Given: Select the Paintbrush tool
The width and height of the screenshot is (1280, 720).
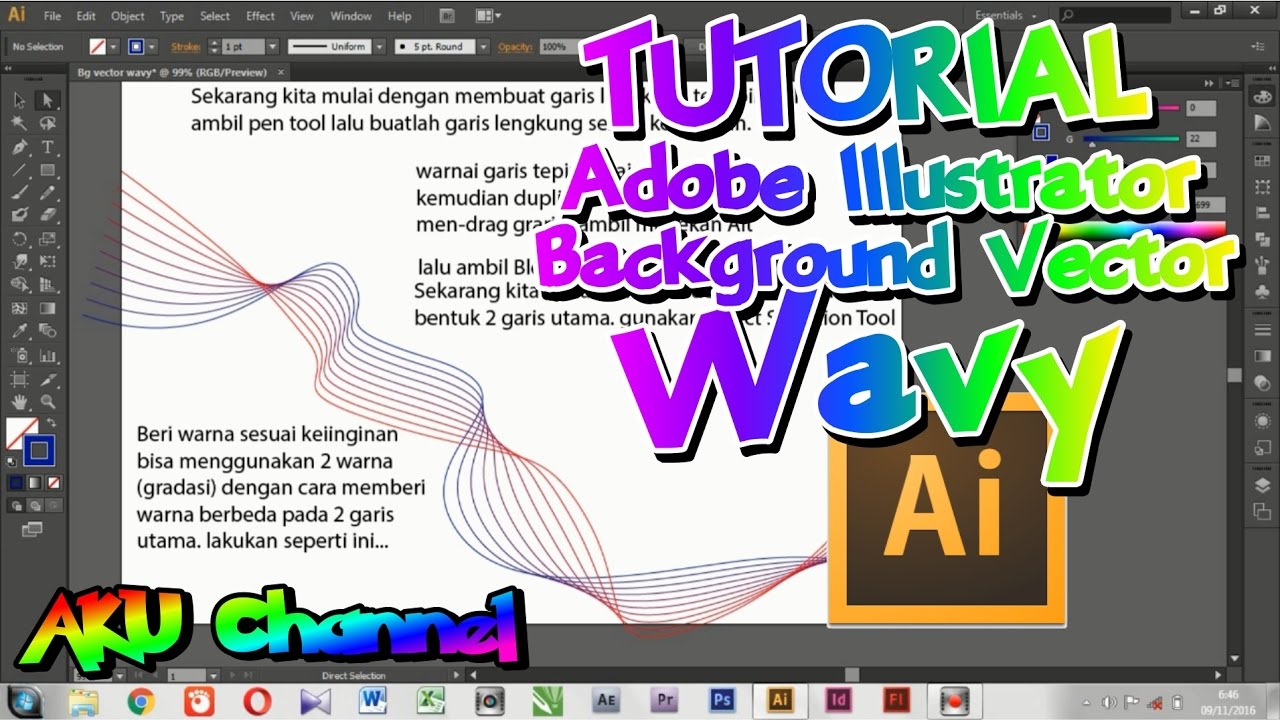Looking at the screenshot, I should pos(20,193).
